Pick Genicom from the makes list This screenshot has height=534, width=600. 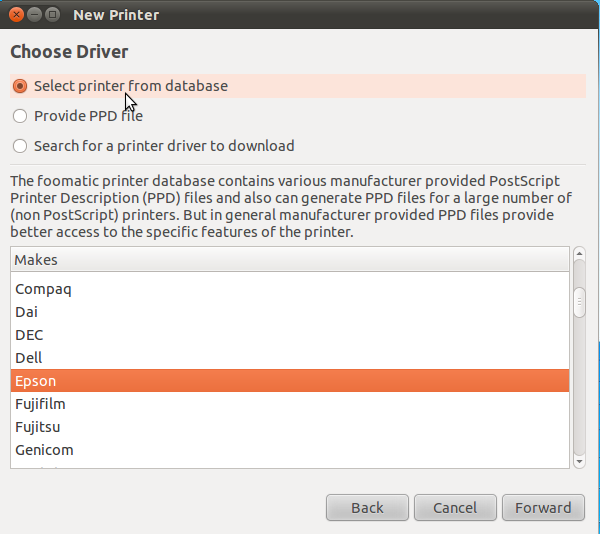pyautogui.click(x=44, y=450)
